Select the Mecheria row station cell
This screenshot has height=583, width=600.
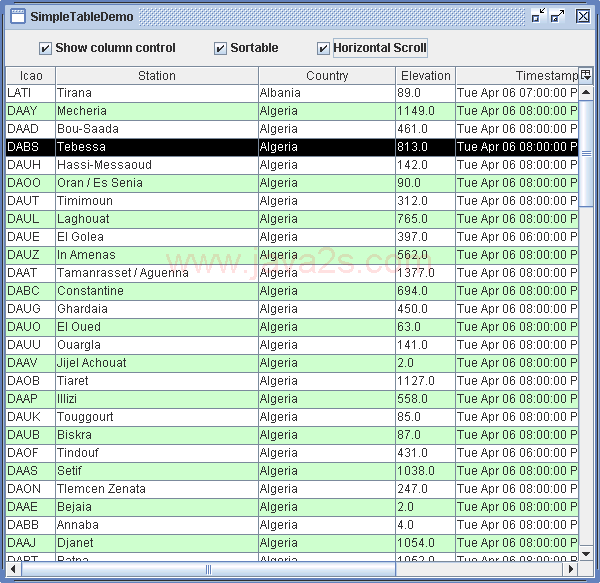157,111
